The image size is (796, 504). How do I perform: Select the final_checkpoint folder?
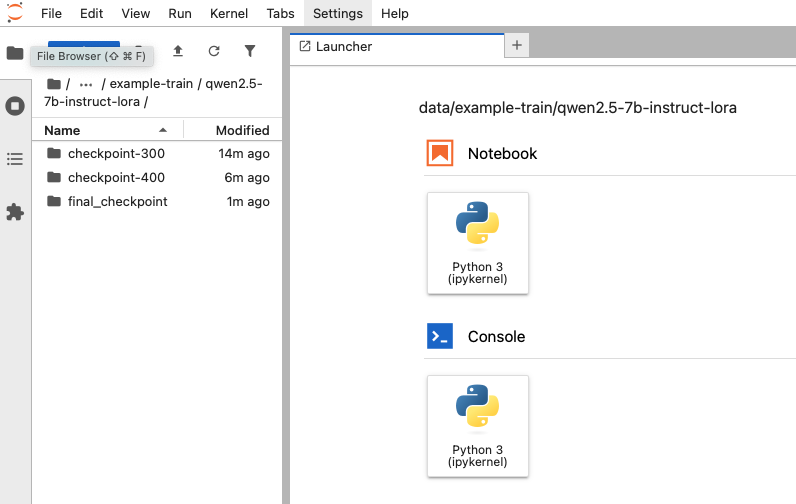(117, 202)
